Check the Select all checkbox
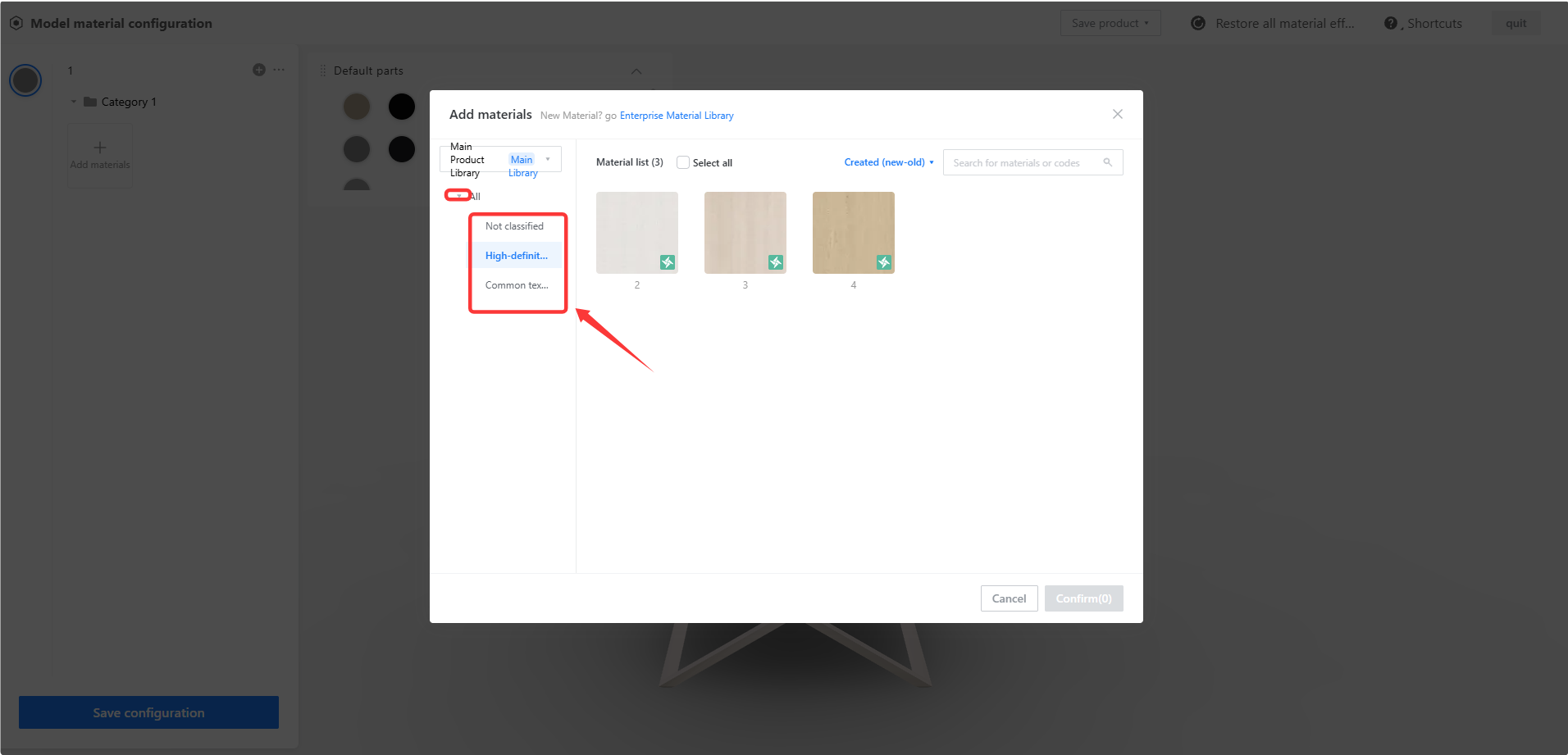Image resolution: width=1568 pixels, height=755 pixels. pyautogui.click(x=682, y=162)
